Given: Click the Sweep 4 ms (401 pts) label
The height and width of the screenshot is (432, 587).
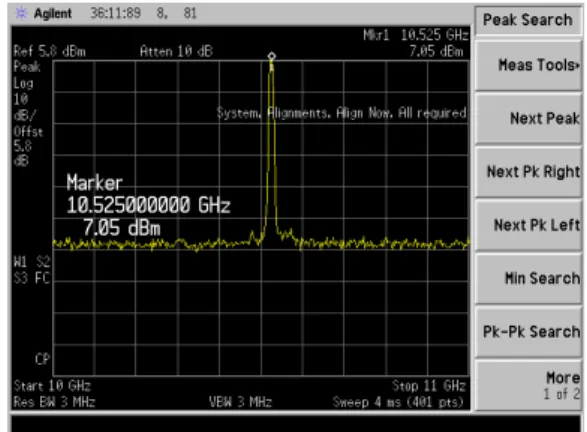Looking at the screenshot, I should [x=398, y=402].
